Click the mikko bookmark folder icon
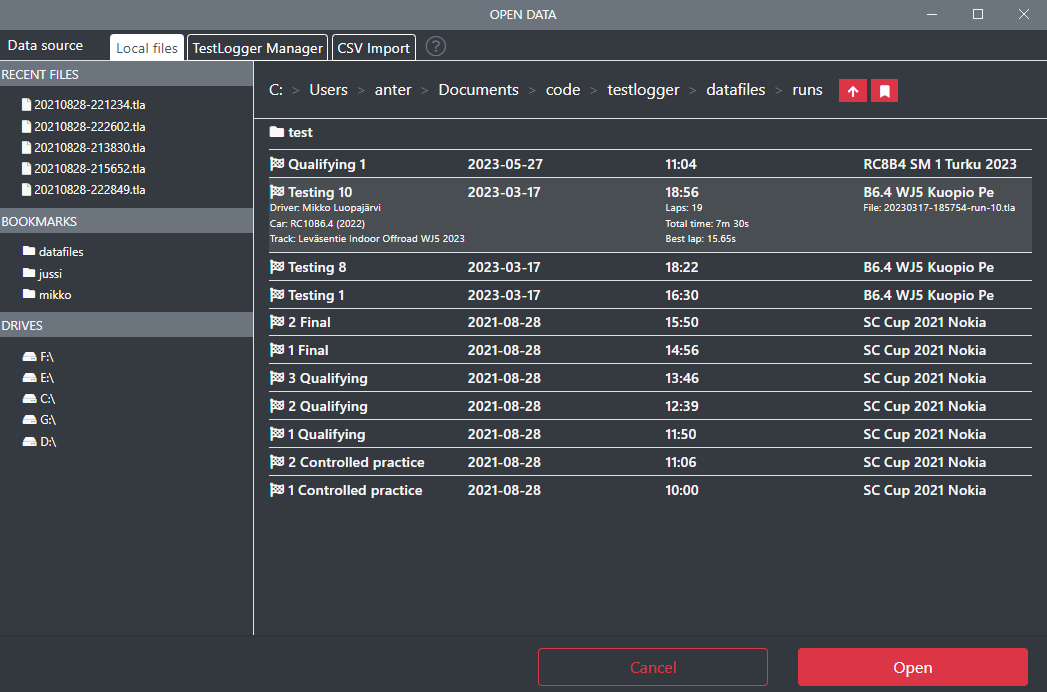 [x=29, y=295]
